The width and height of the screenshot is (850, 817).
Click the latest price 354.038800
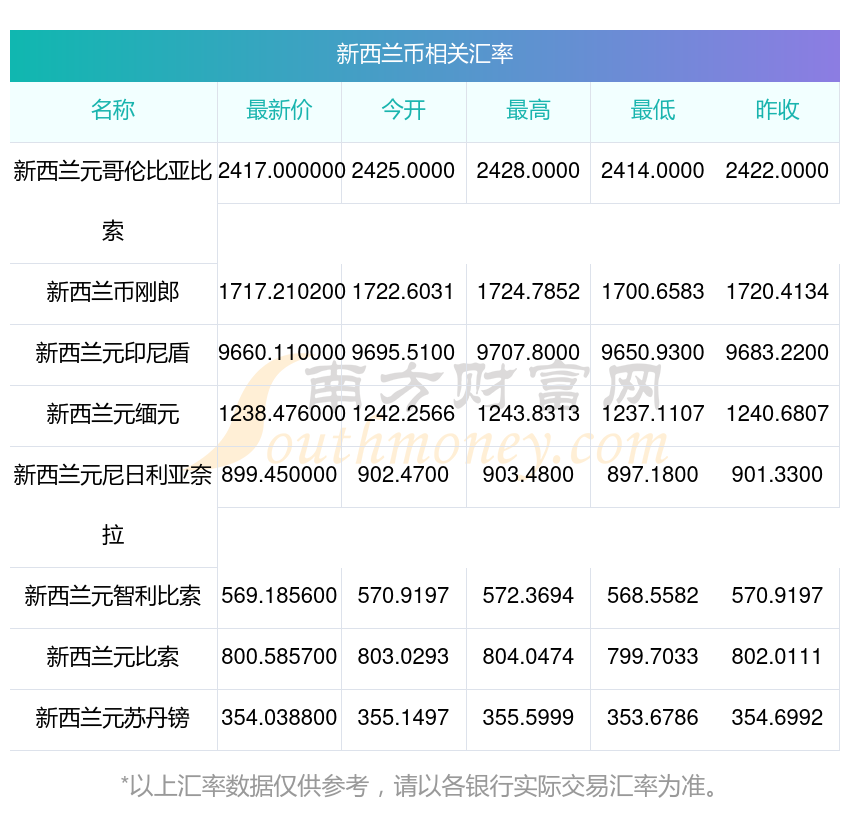(x=279, y=717)
